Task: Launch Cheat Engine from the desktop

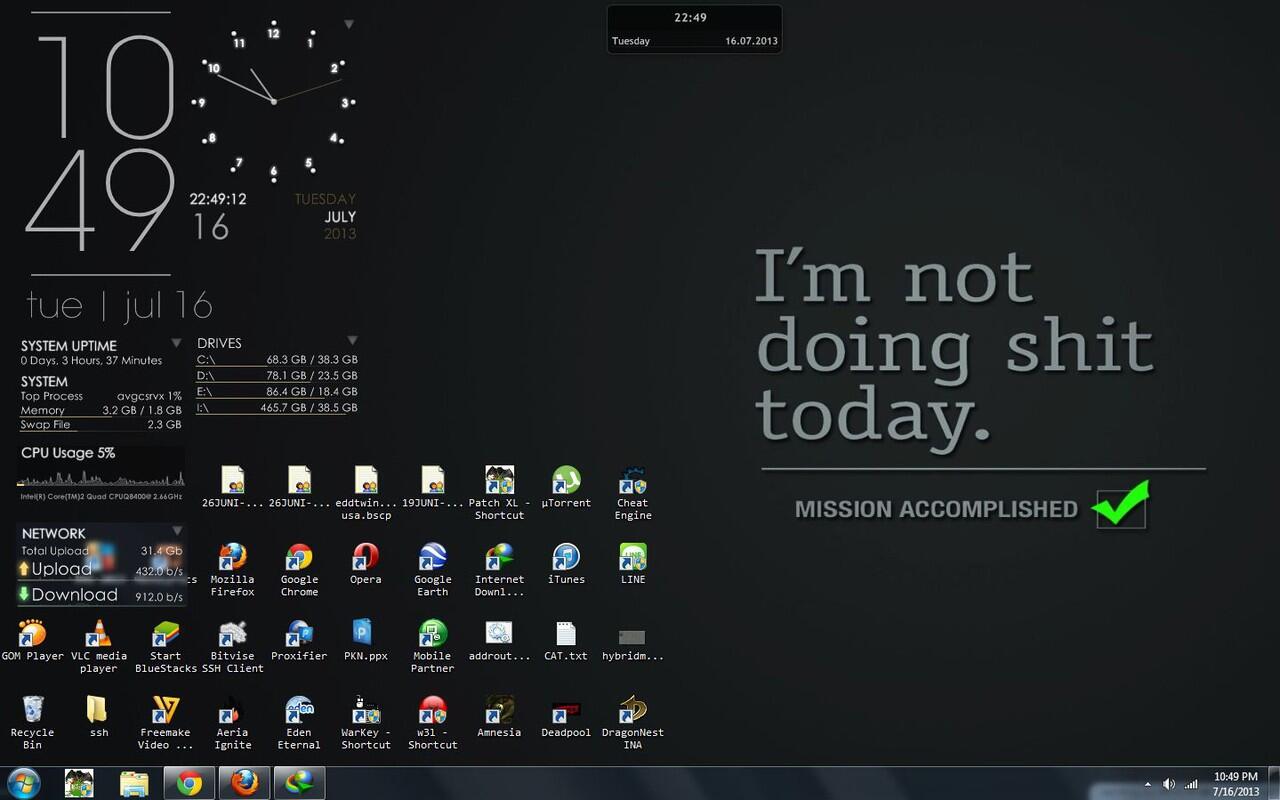Action: [x=633, y=493]
